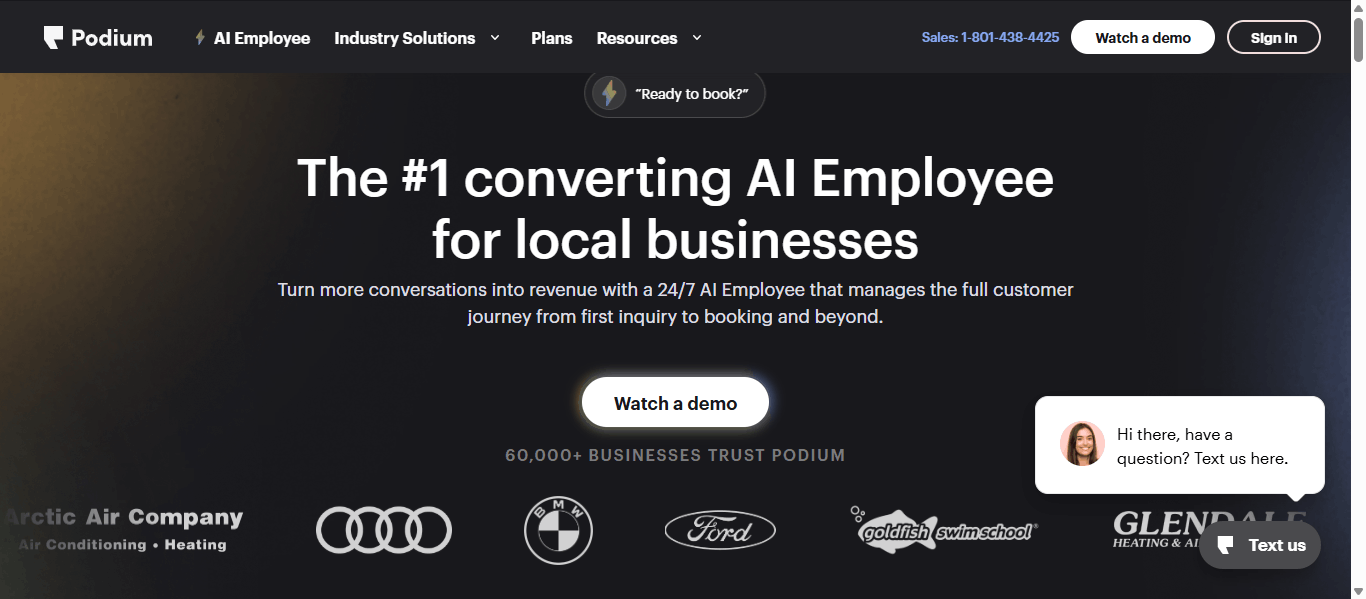Click the Arctic Air Company logo

[124, 529]
